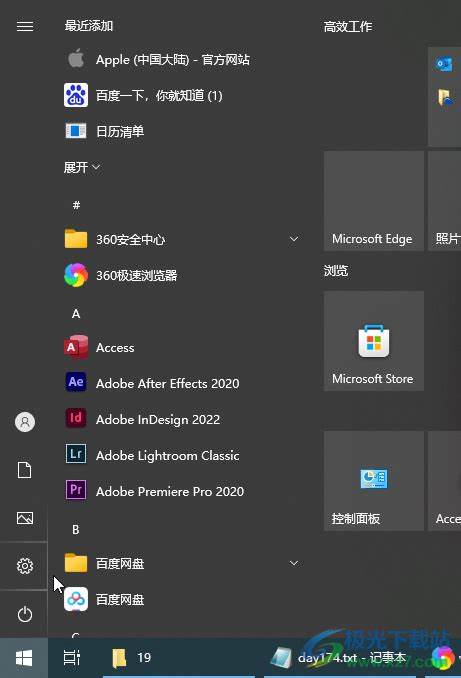Jump via the letter A header

76,313
